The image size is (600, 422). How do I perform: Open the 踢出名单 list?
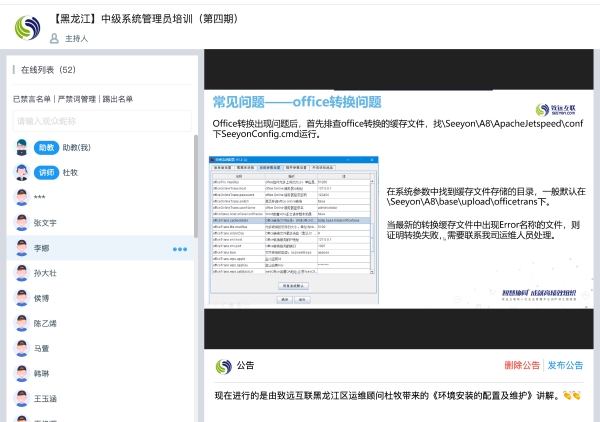117,99
